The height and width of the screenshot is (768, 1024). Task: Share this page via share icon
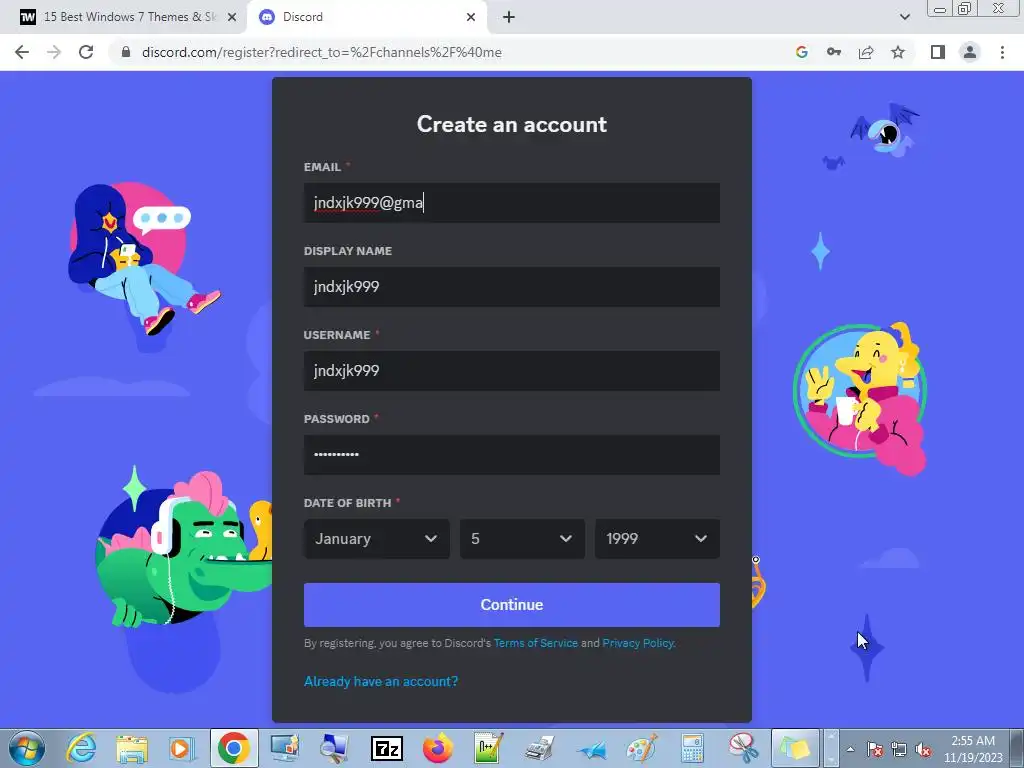(x=866, y=52)
